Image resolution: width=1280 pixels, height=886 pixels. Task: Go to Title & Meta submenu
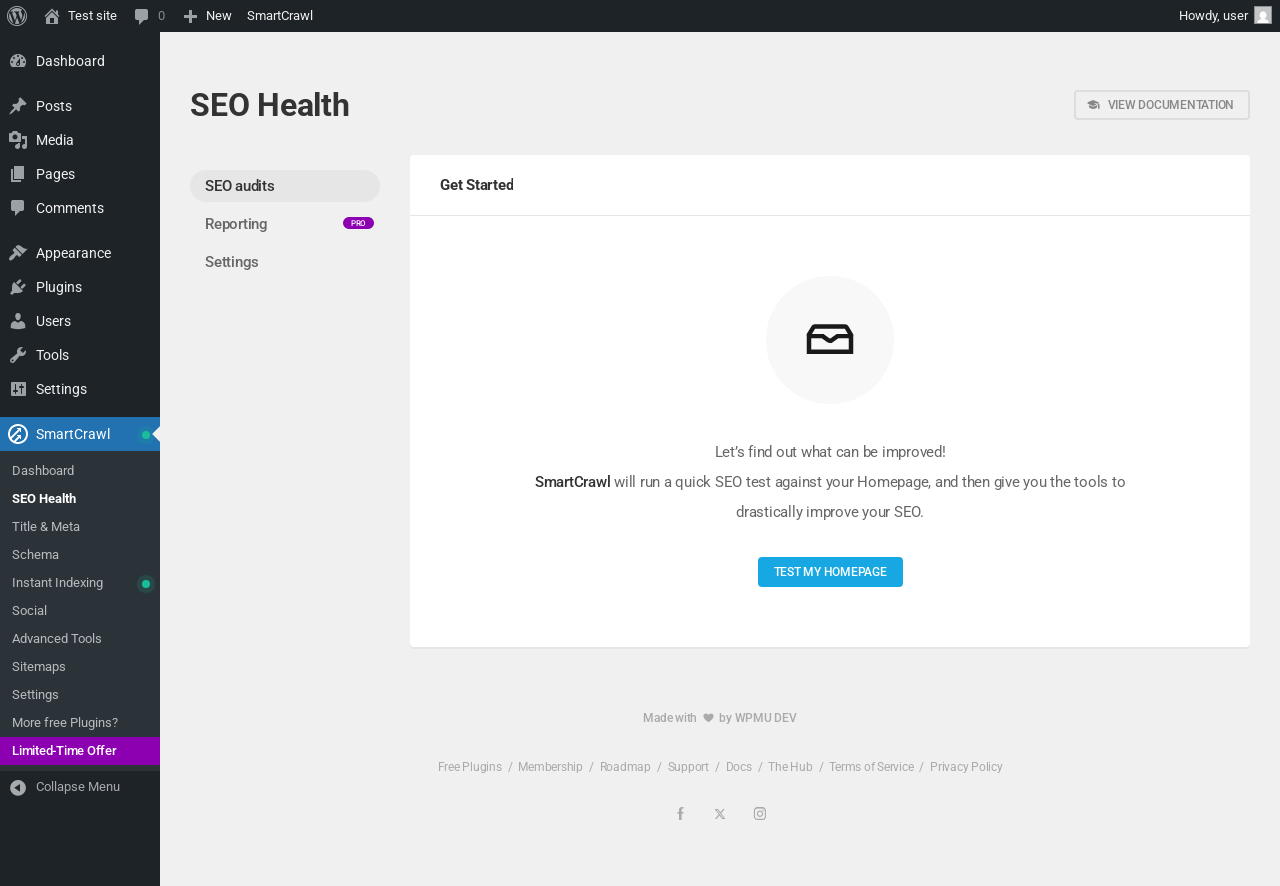click(80, 527)
